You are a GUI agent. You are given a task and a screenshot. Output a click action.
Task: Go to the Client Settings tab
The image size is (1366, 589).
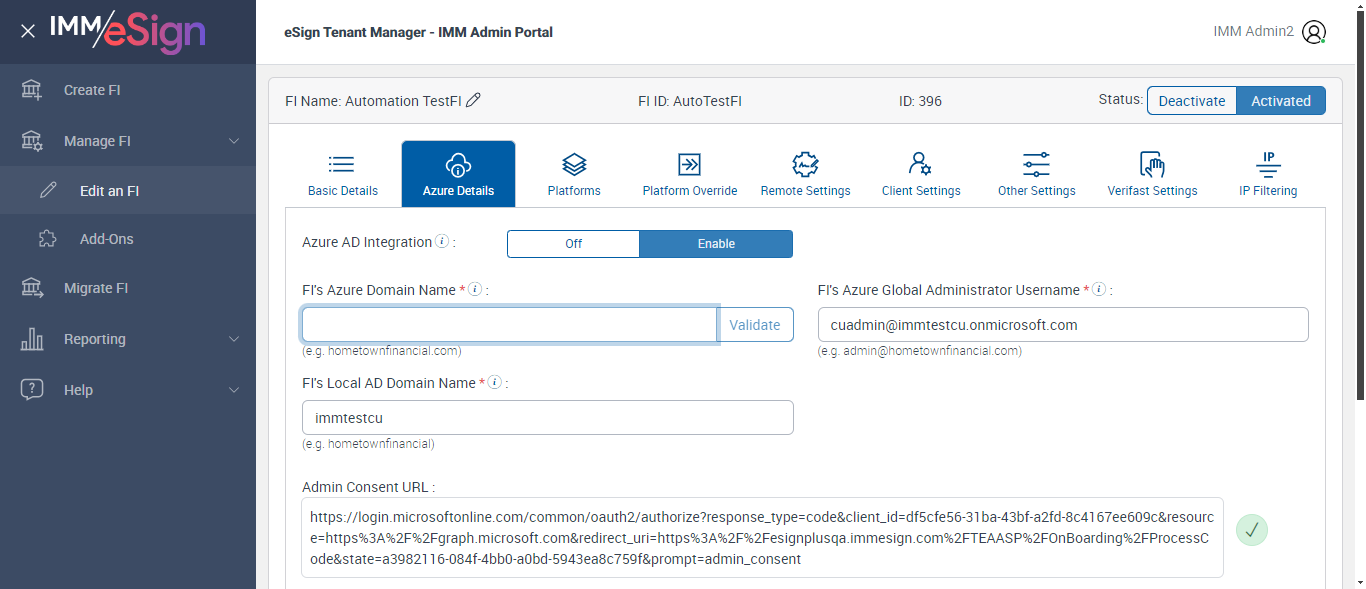tap(921, 174)
